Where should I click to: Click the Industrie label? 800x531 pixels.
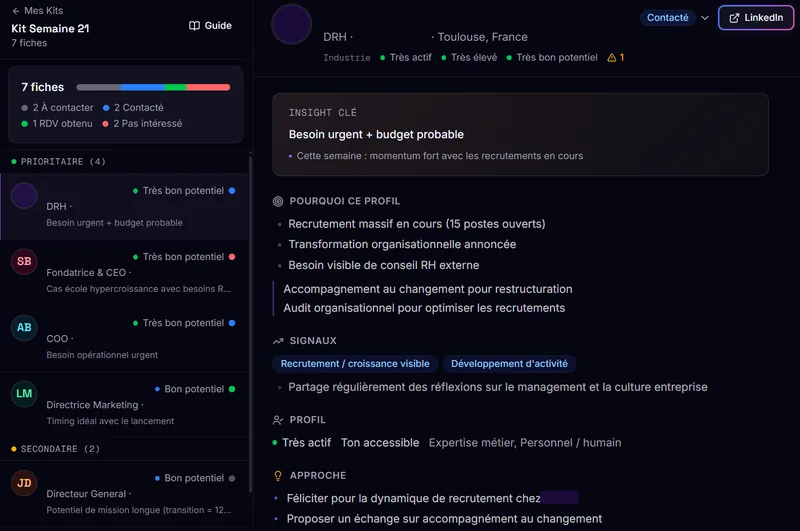pyautogui.click(x=347, y=58)
